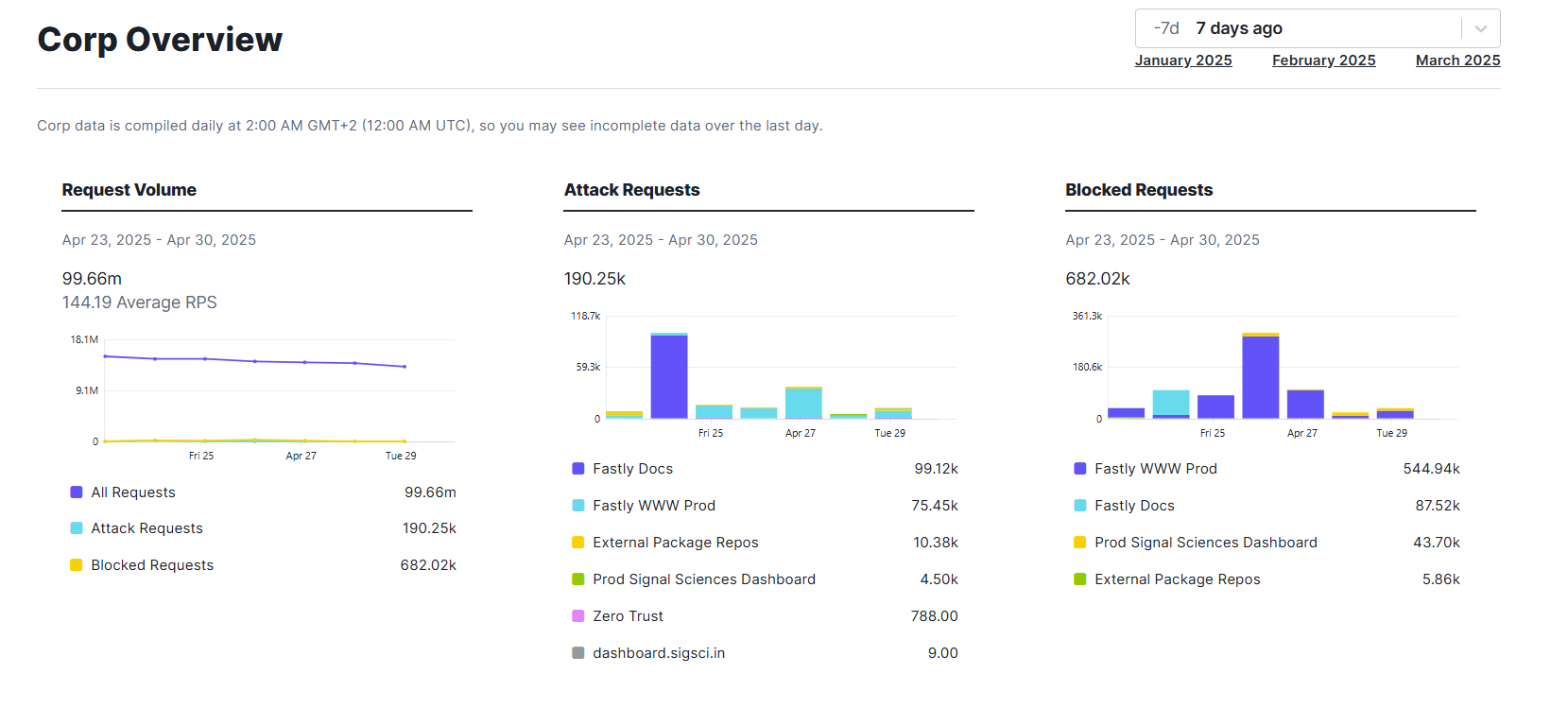Click the 544.94k value for Fastly WWW Prod
1568x708 pixels.
(x=1432, y=469)
